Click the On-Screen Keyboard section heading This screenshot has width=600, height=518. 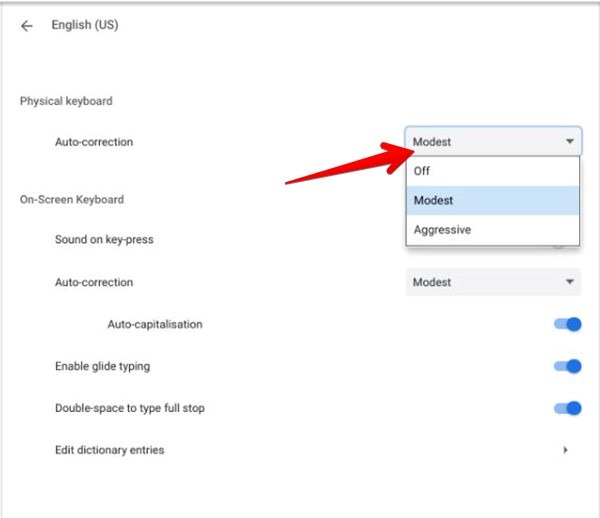[x=72, y=199]
